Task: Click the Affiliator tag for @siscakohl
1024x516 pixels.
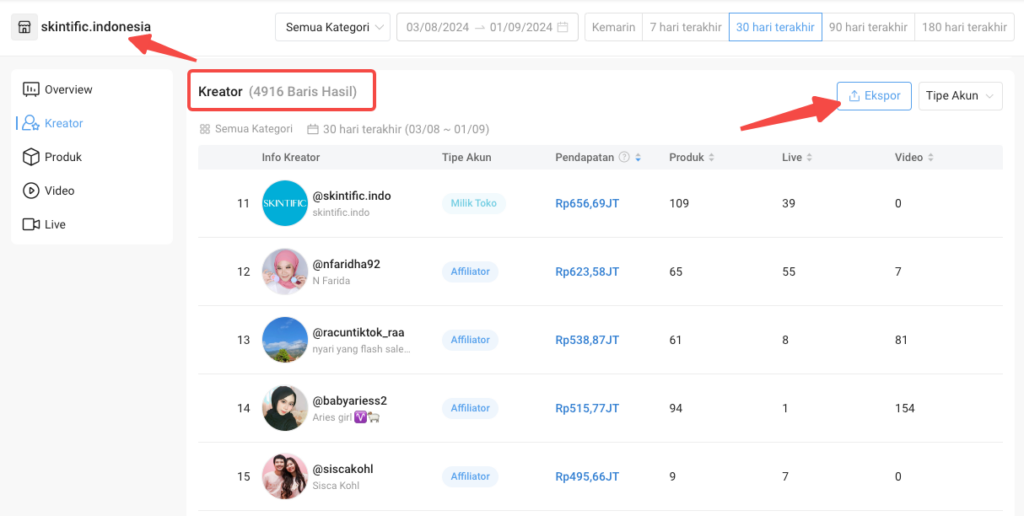Action: tap(470, 477)
